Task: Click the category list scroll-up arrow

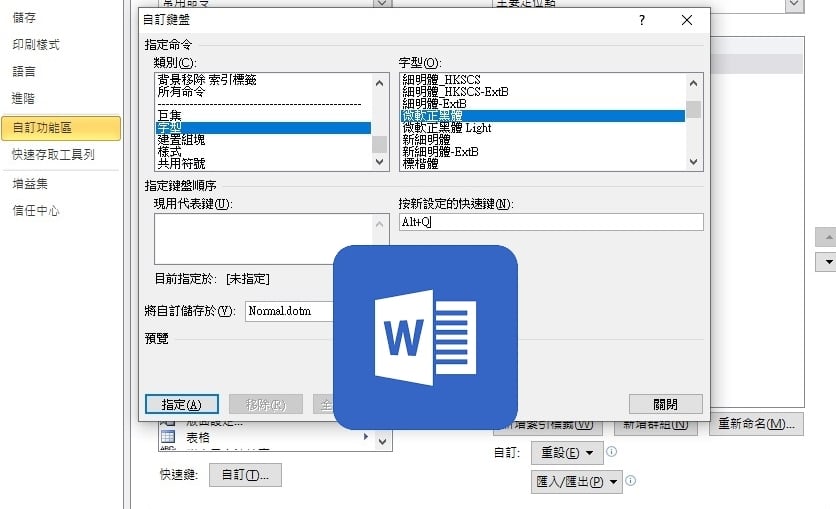Action: 380,83
